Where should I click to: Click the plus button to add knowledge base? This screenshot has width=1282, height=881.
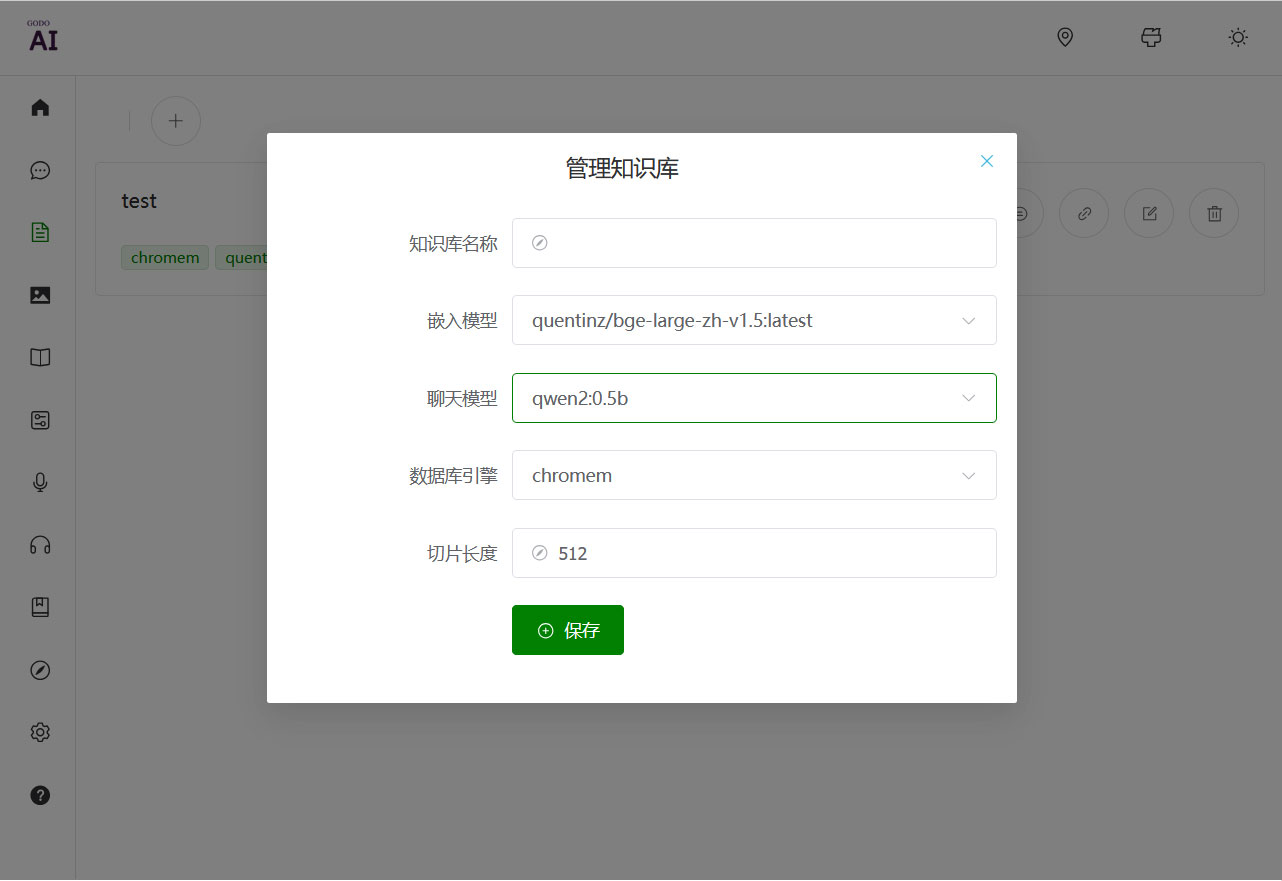[176, 121]
